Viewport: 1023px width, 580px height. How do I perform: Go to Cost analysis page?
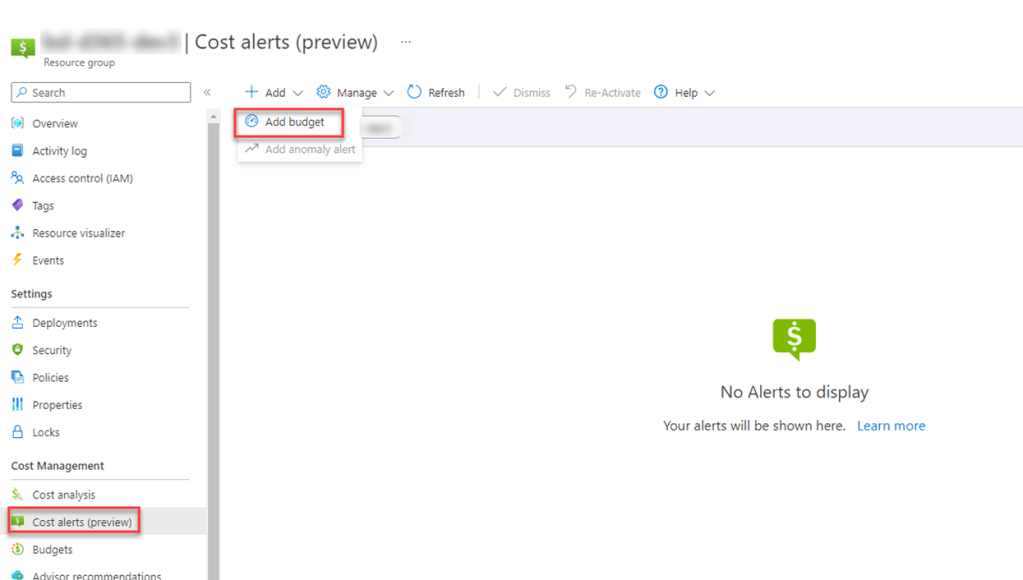[63, 495]
